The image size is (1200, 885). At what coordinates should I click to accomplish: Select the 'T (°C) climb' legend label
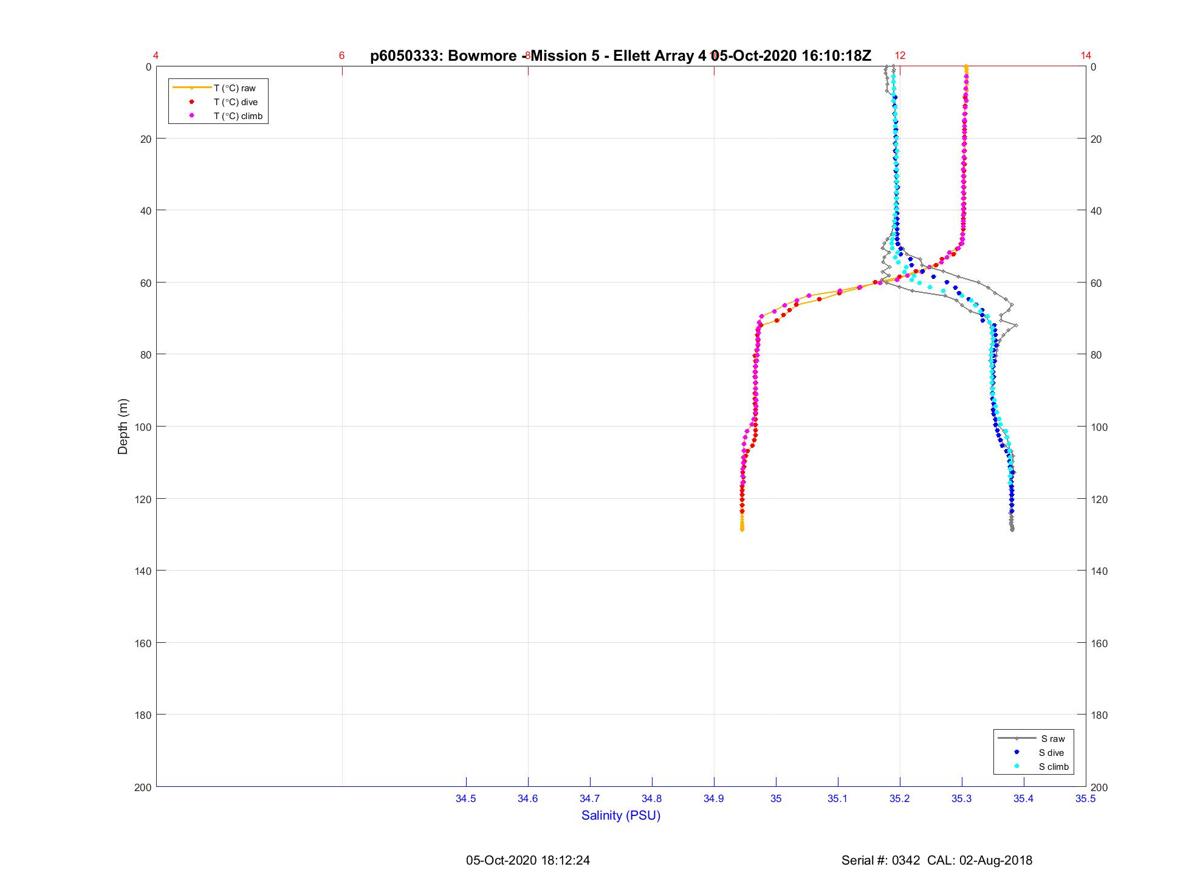(x=240, y=116)
